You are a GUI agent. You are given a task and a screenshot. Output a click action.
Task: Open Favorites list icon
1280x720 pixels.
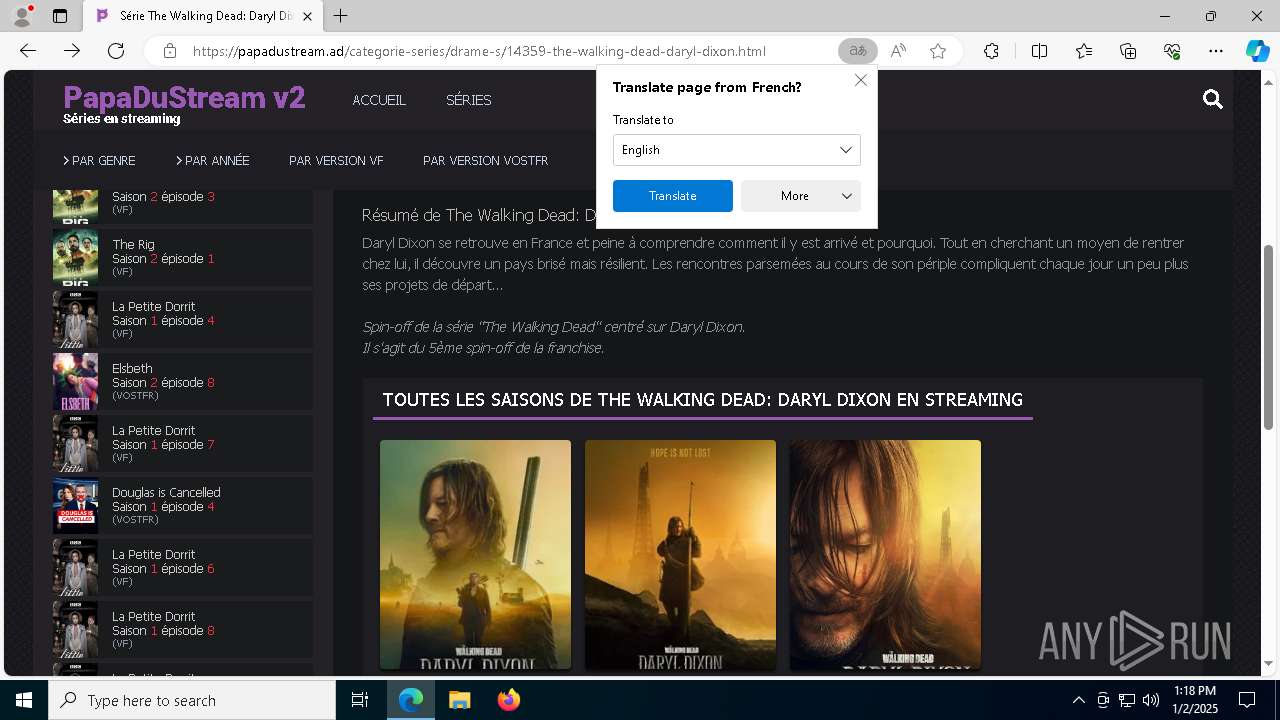(1084, 51)
